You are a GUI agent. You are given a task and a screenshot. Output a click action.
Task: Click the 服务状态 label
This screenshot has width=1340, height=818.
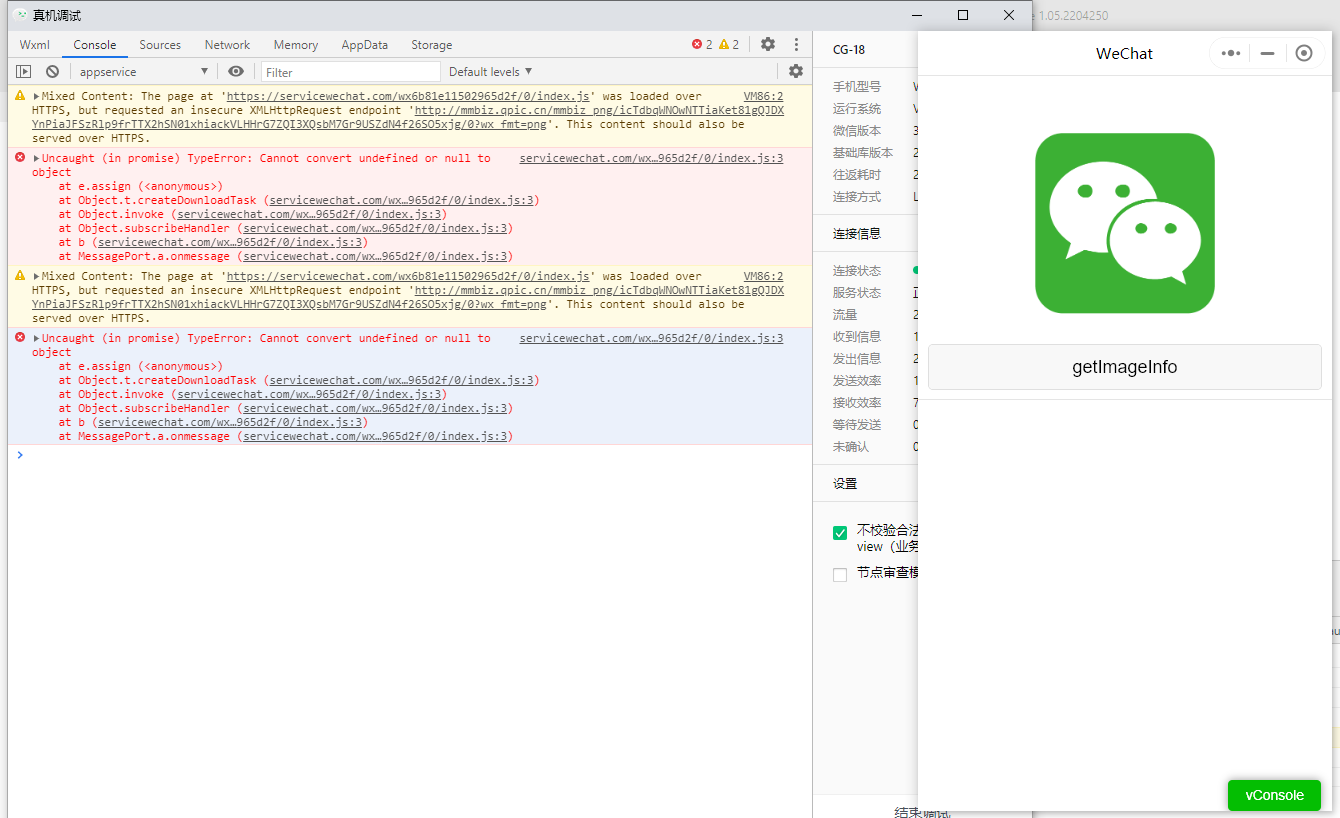(857, 293)
